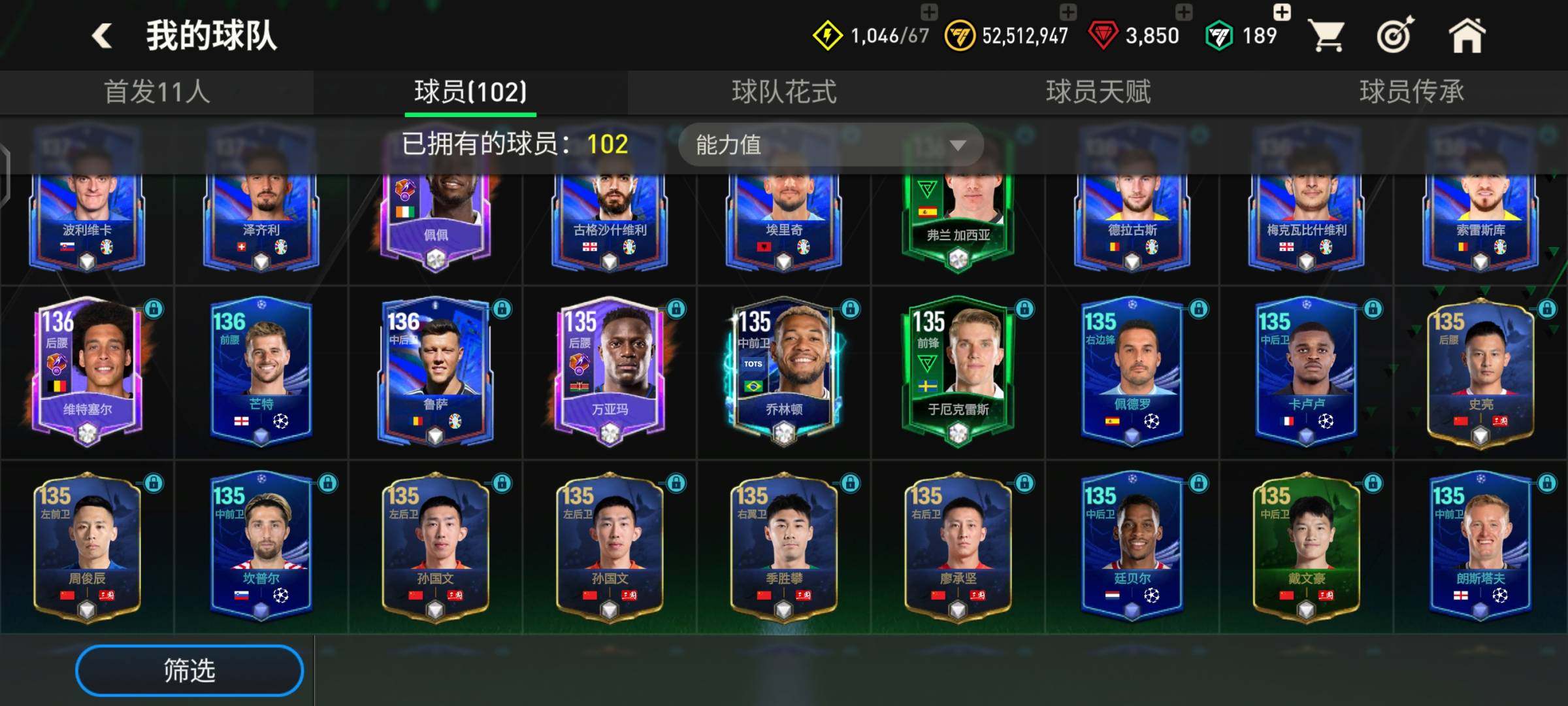This screenshot has height=706, width=1568.
Task: Switch to 球员天赋 tab
Action: coord(1098,92)
